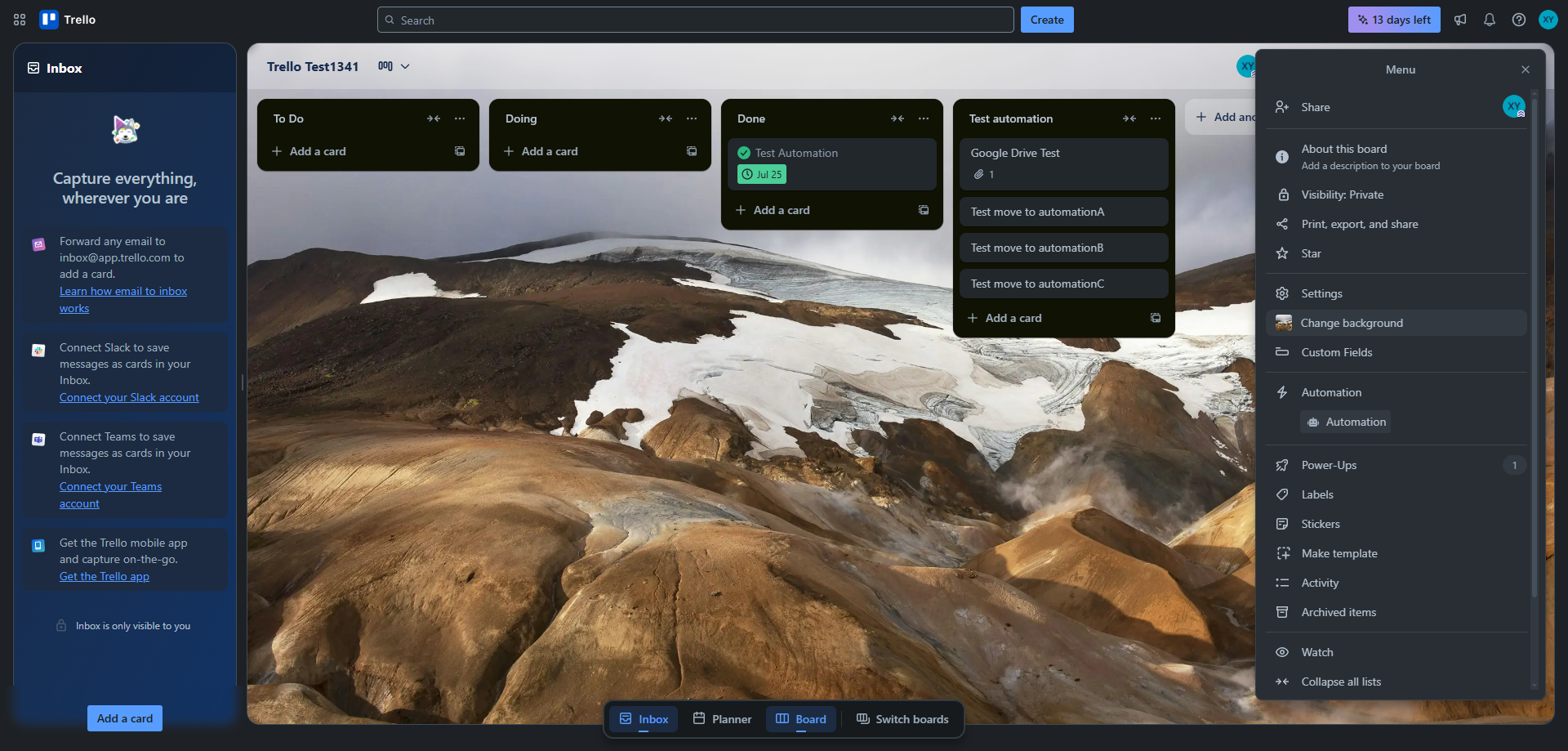Toggle the Board tab in bottom bar
Screen dimensions: 1568x751
[801, 719]
